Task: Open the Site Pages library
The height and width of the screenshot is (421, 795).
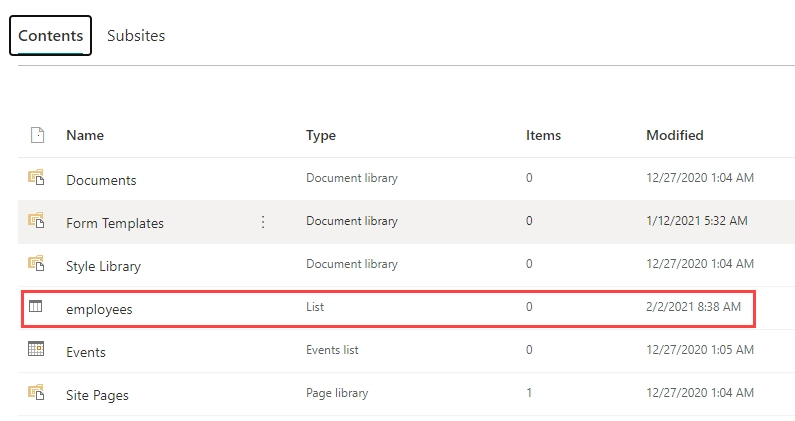Action: click(x=97, y=395)
